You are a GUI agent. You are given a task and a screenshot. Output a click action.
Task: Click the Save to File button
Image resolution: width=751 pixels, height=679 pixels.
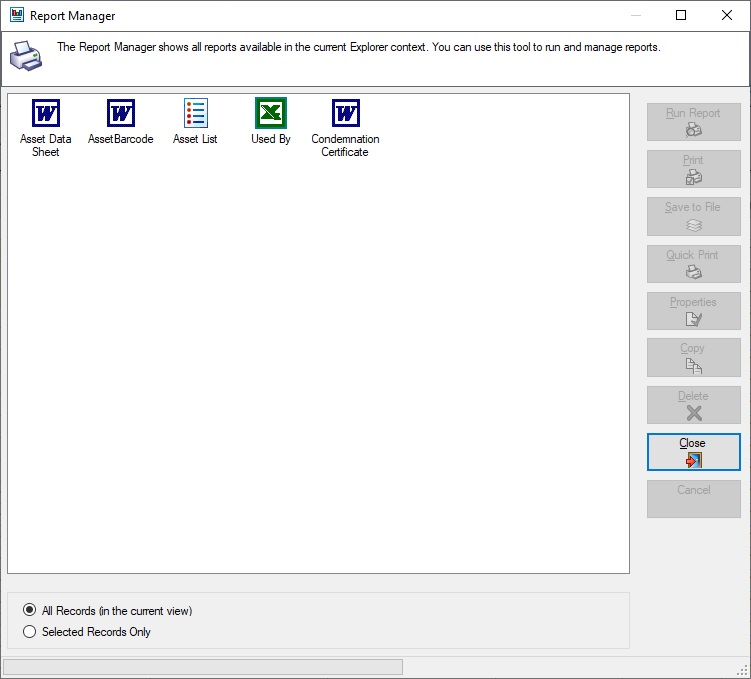694,216
